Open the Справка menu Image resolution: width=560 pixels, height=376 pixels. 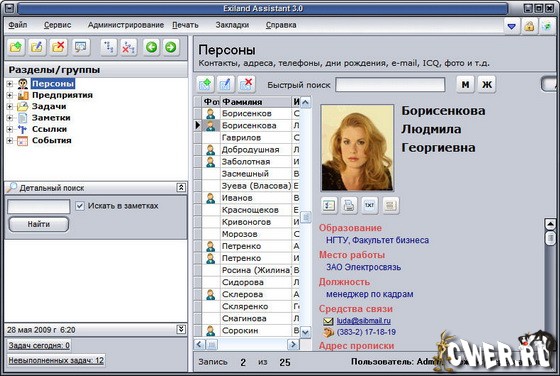coord(281,25)
